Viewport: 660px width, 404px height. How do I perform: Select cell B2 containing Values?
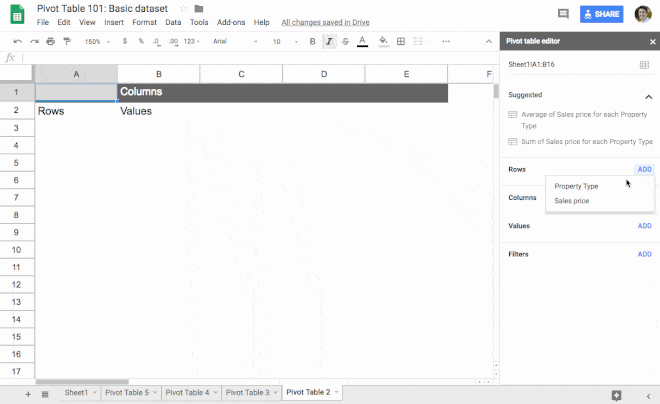point(159,111)
